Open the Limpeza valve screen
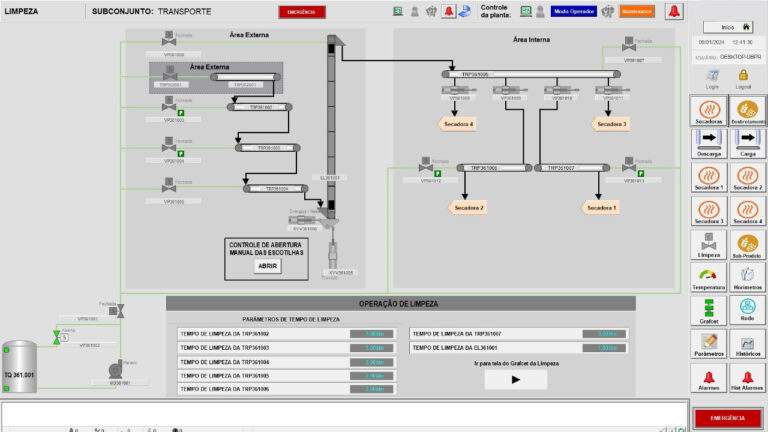This screenshot has width=768, height=432. [709, 245]
